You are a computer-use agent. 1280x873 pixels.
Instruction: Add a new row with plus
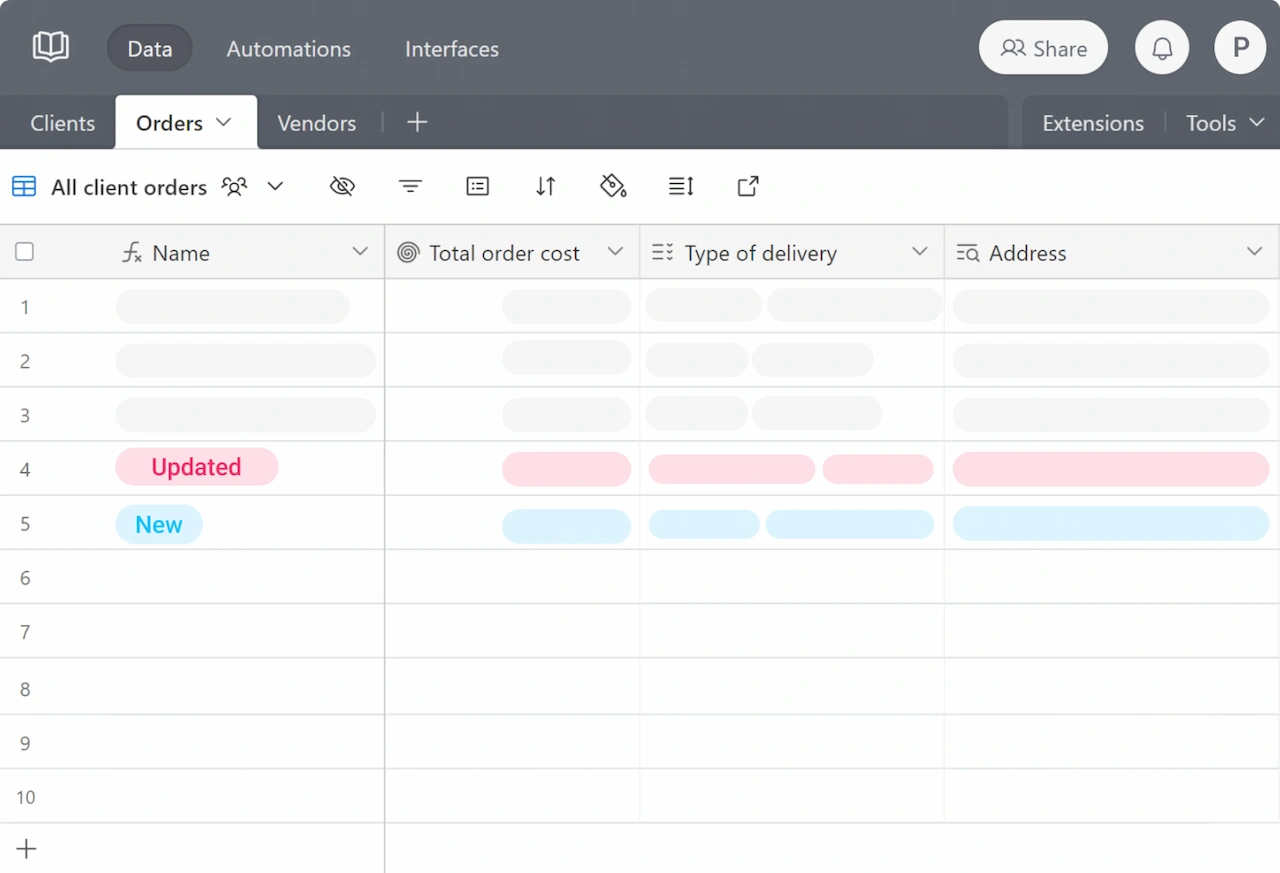click(x=26, y=849)
